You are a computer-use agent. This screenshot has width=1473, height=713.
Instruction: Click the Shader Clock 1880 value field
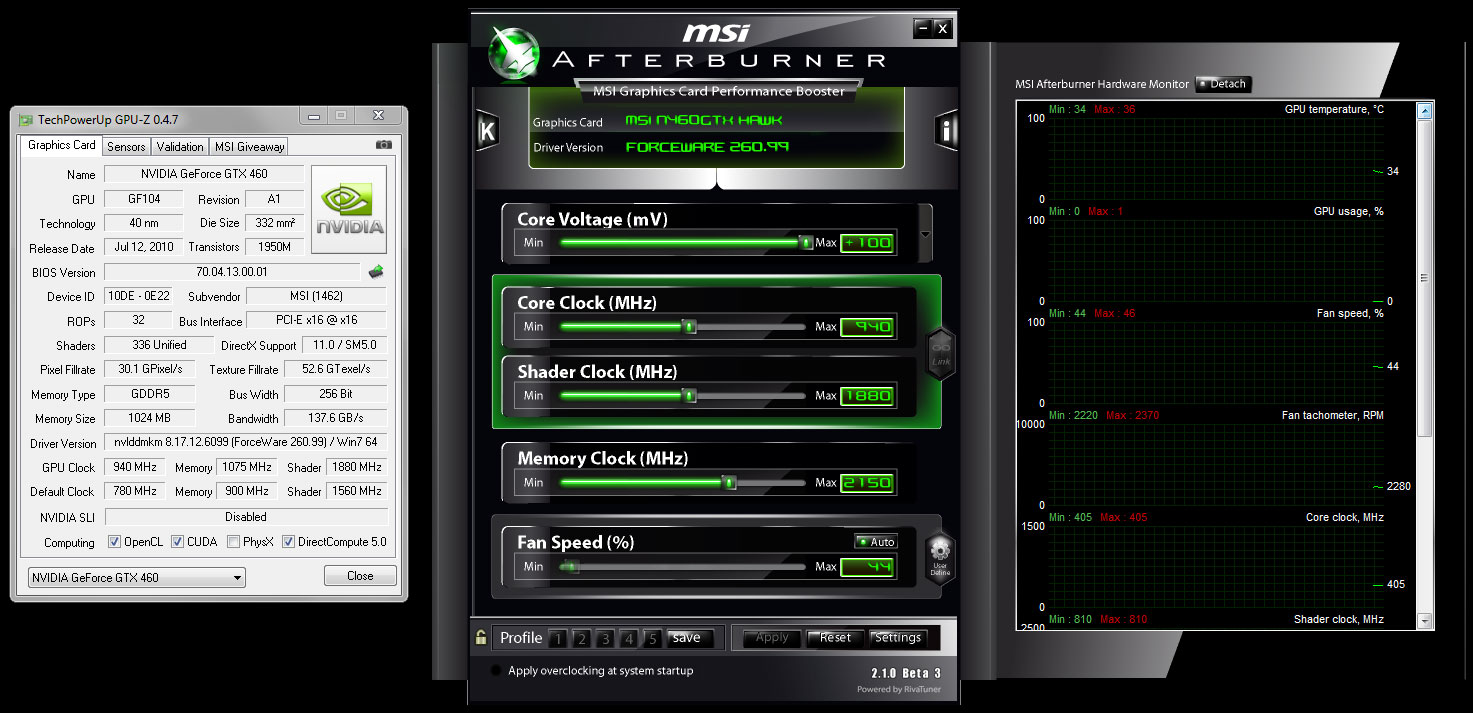(x=867, y=395)
